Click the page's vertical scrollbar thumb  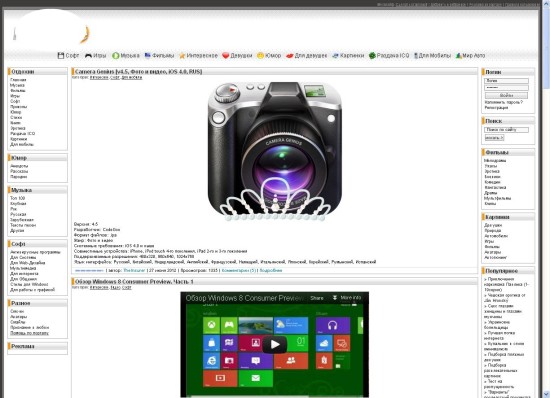coord(546,47)
